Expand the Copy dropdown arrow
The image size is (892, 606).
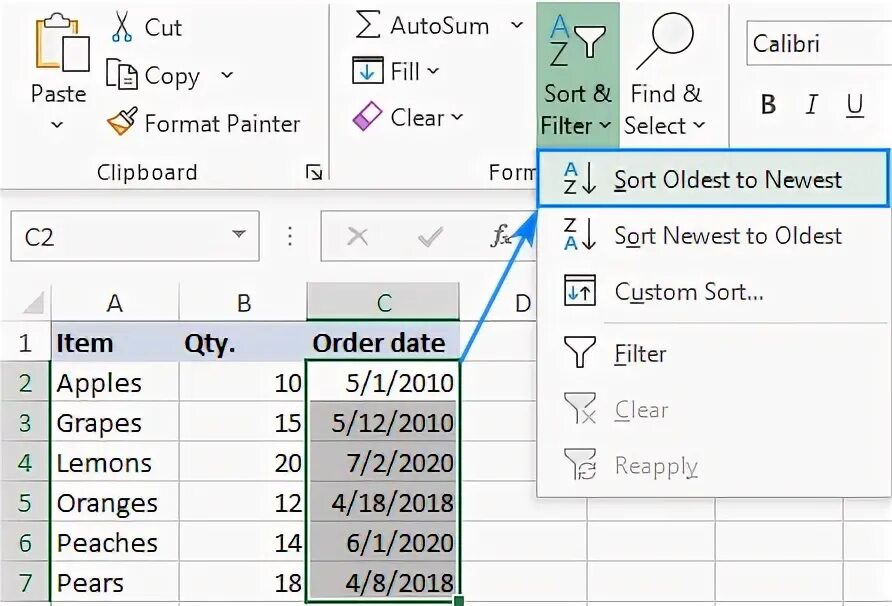pos(227,76)
